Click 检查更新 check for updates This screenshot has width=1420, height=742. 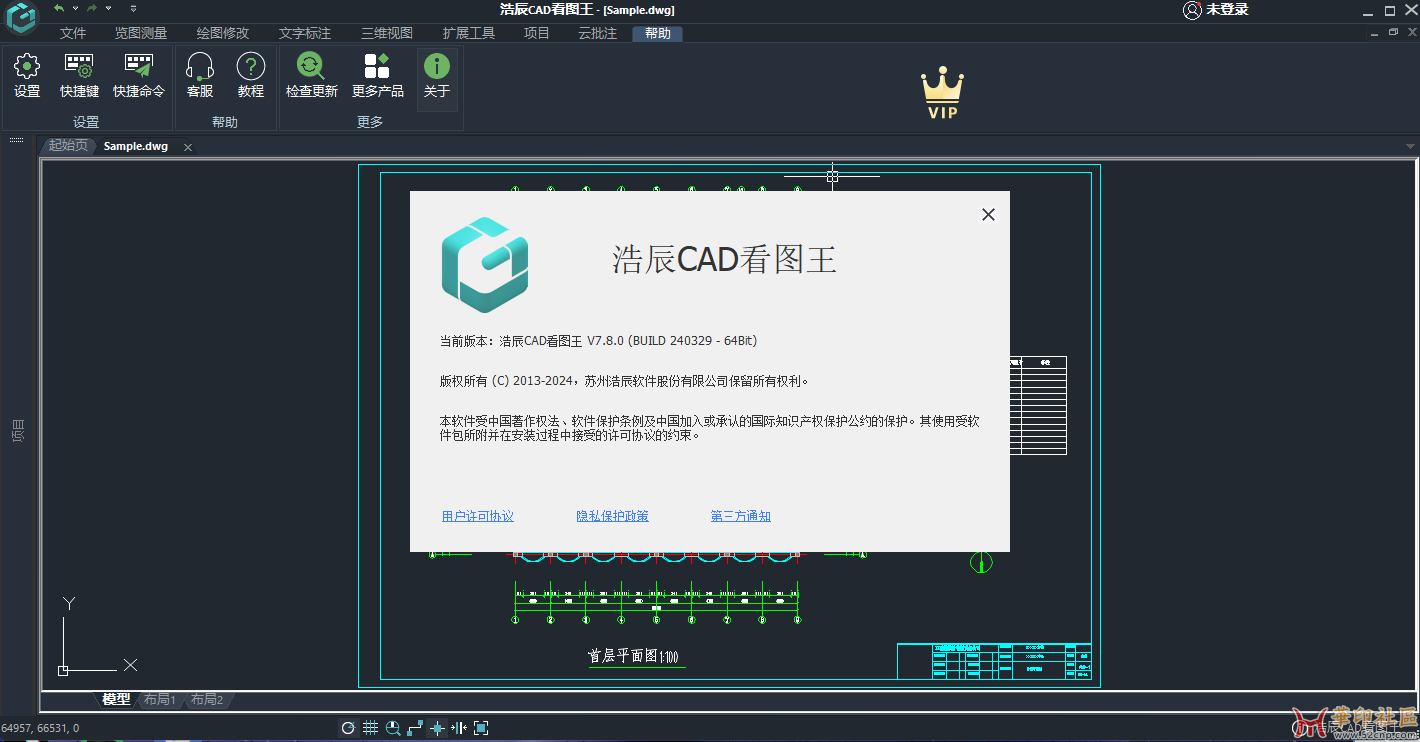click(311, 76)
